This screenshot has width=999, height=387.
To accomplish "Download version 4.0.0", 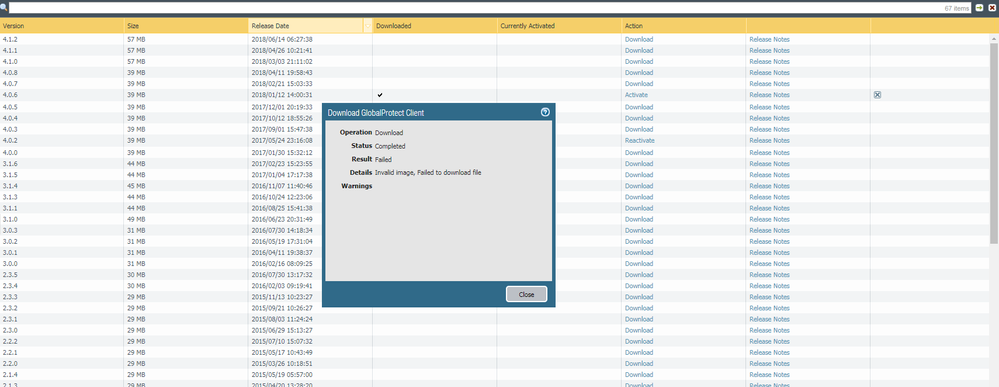I will pos(639,152).
